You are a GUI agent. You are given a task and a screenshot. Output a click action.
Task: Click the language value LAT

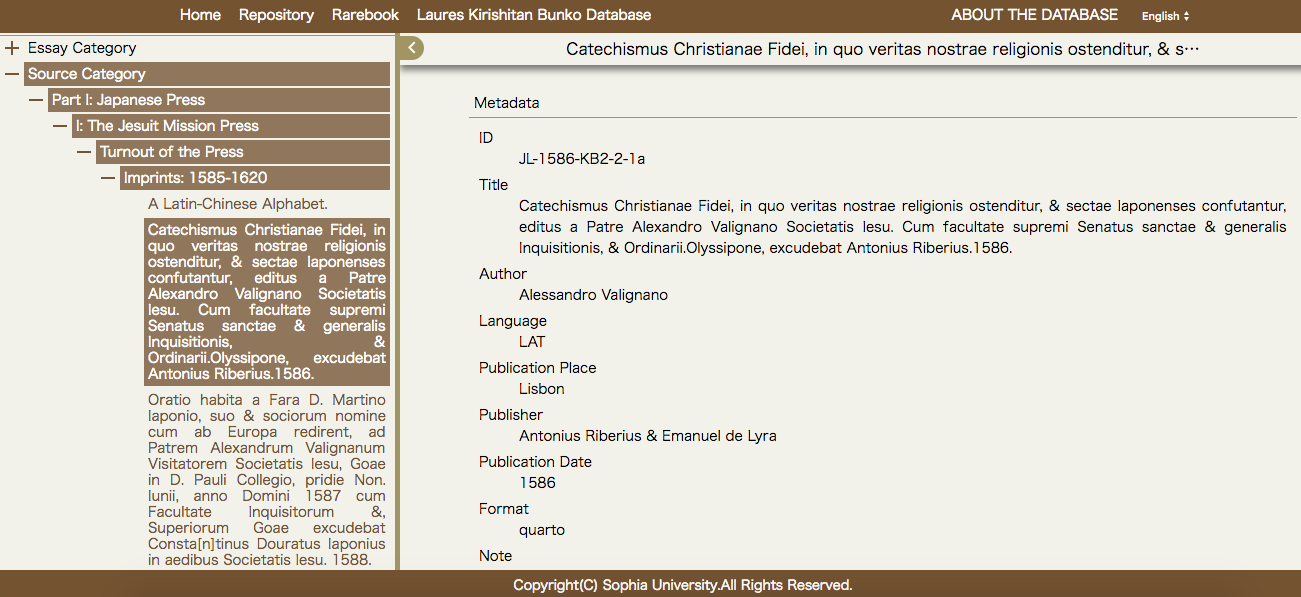tap(532, 342)
